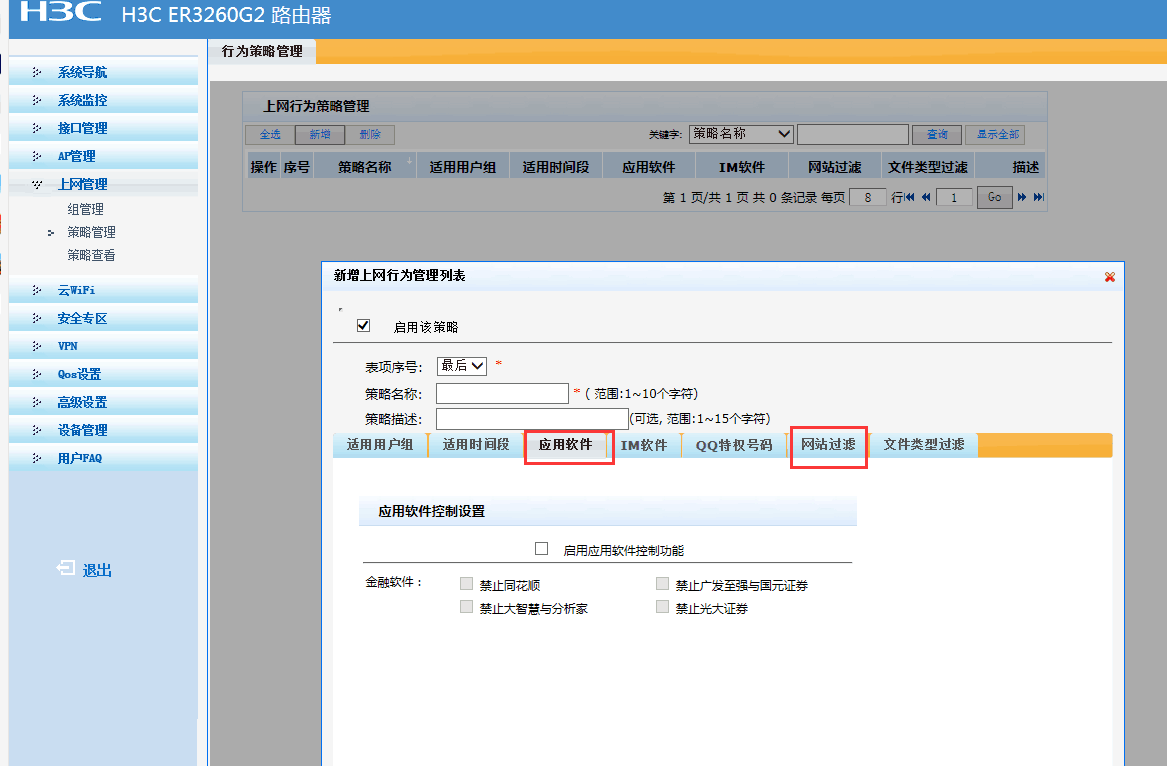The height and width of the screenshot is (766, 1167).
Task: Click arrow icon beside 系统监控
Action: click(x=36, y=100)
